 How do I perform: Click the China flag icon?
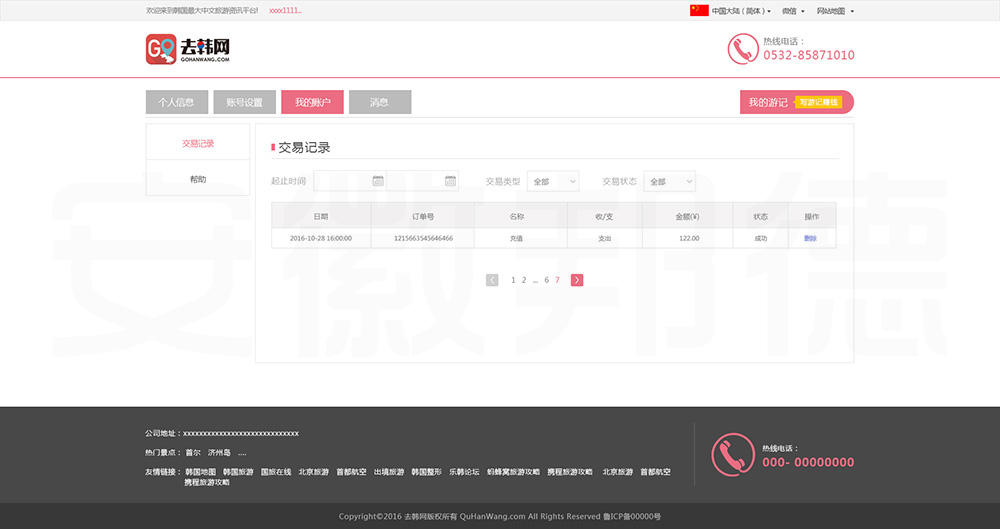coord(699,11)
